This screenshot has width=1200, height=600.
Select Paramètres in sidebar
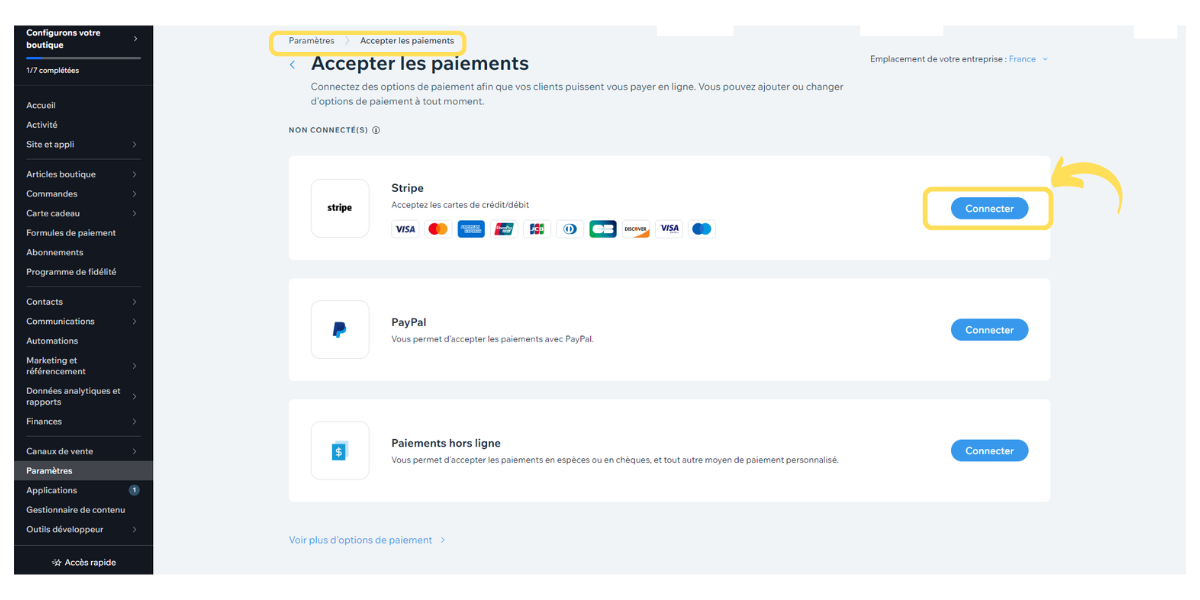click(83, 471)
